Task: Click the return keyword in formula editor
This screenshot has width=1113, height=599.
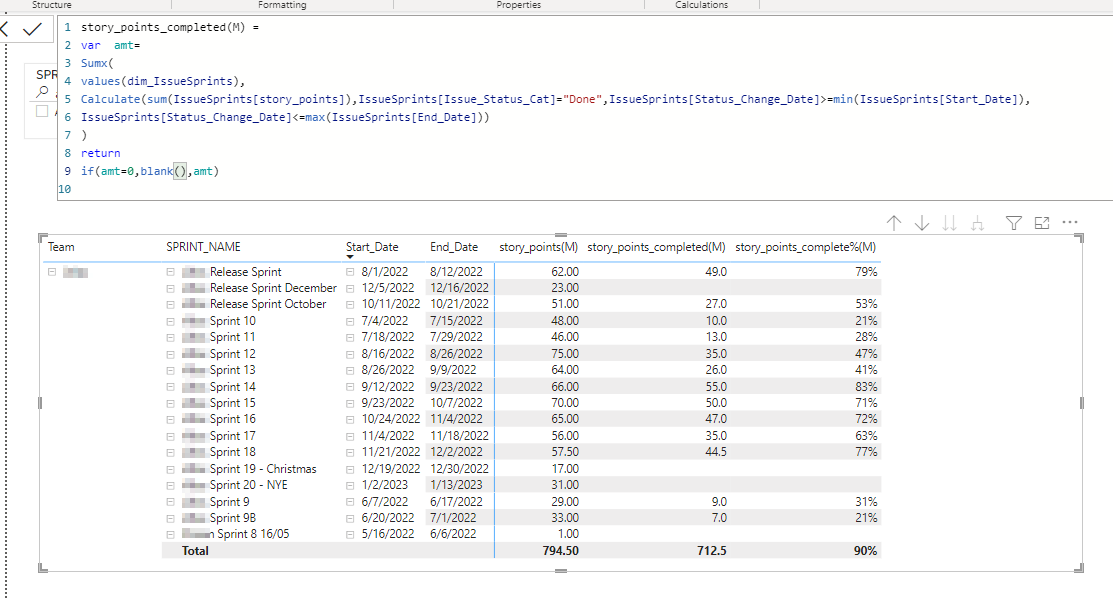Action: 100,153
